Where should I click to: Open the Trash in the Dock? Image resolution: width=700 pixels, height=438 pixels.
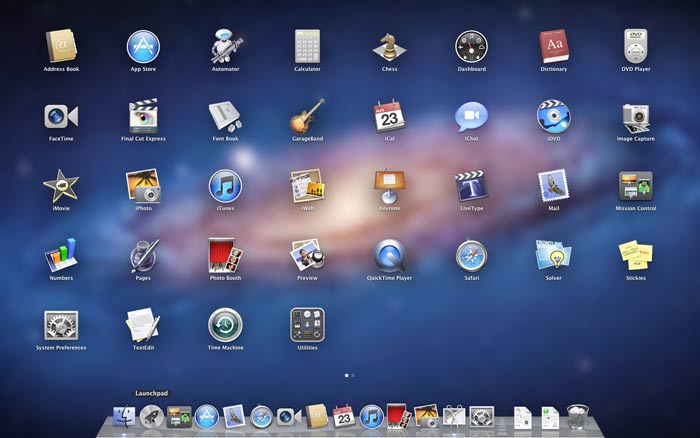[x=578, y=417]
